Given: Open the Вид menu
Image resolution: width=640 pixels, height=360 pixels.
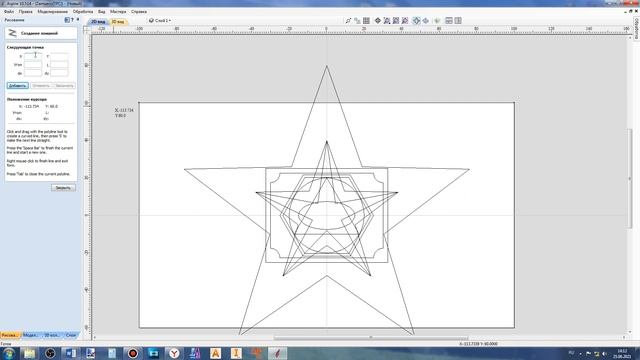Looking at the screenshot, I should (102, 12).
